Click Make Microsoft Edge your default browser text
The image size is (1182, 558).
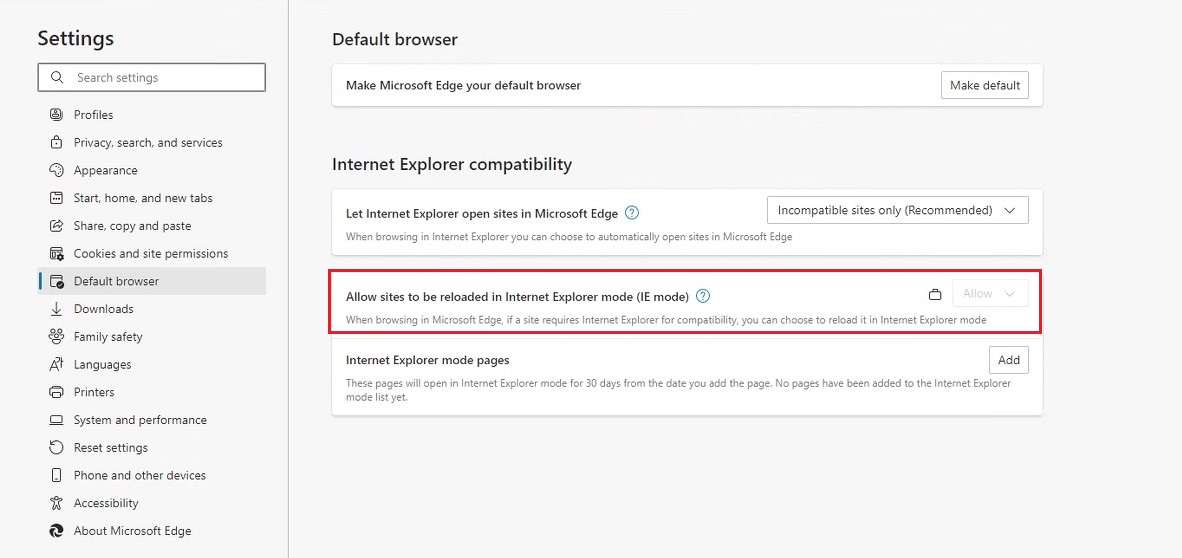point(464,85)
